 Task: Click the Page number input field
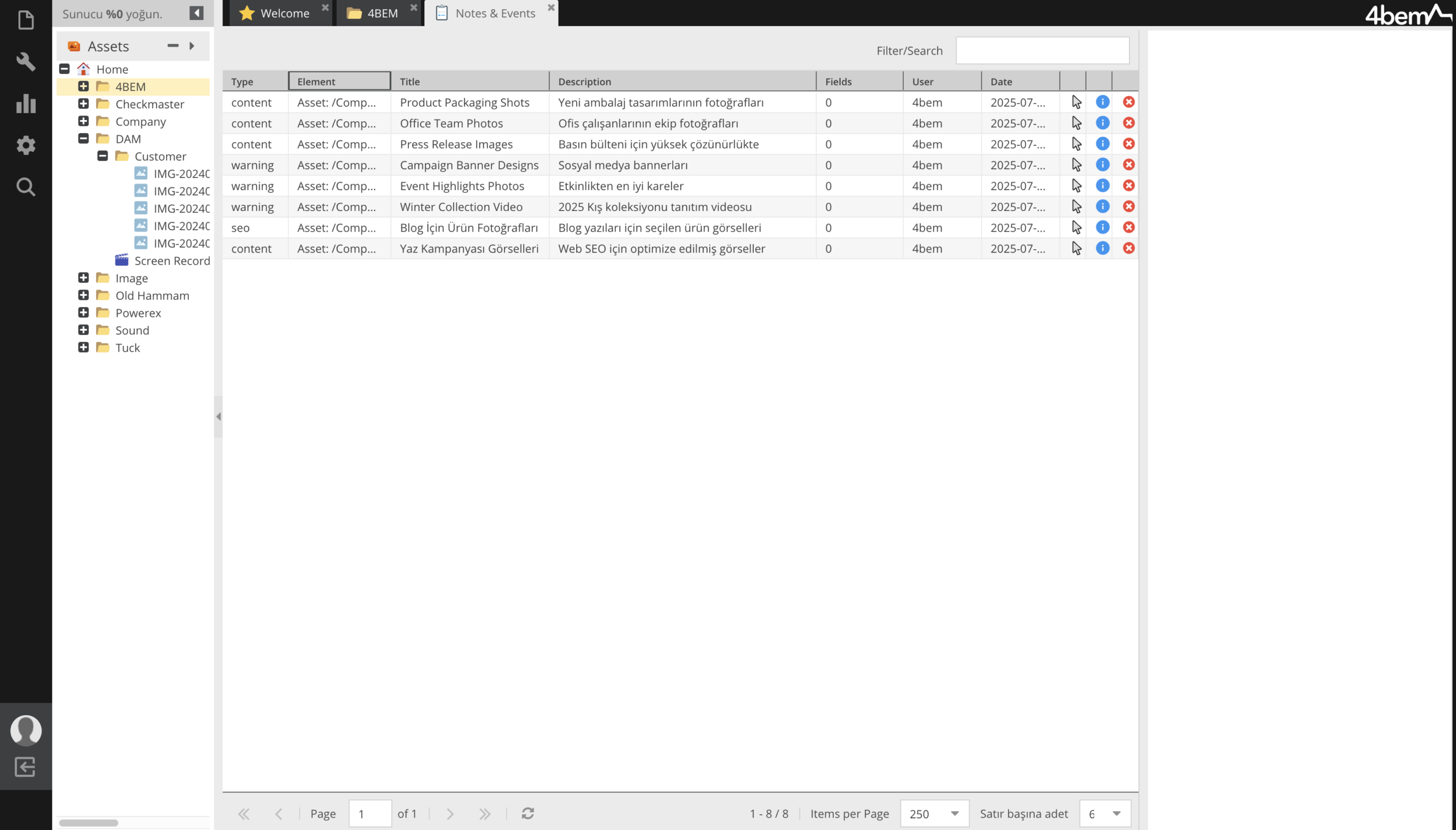(370, 814)
